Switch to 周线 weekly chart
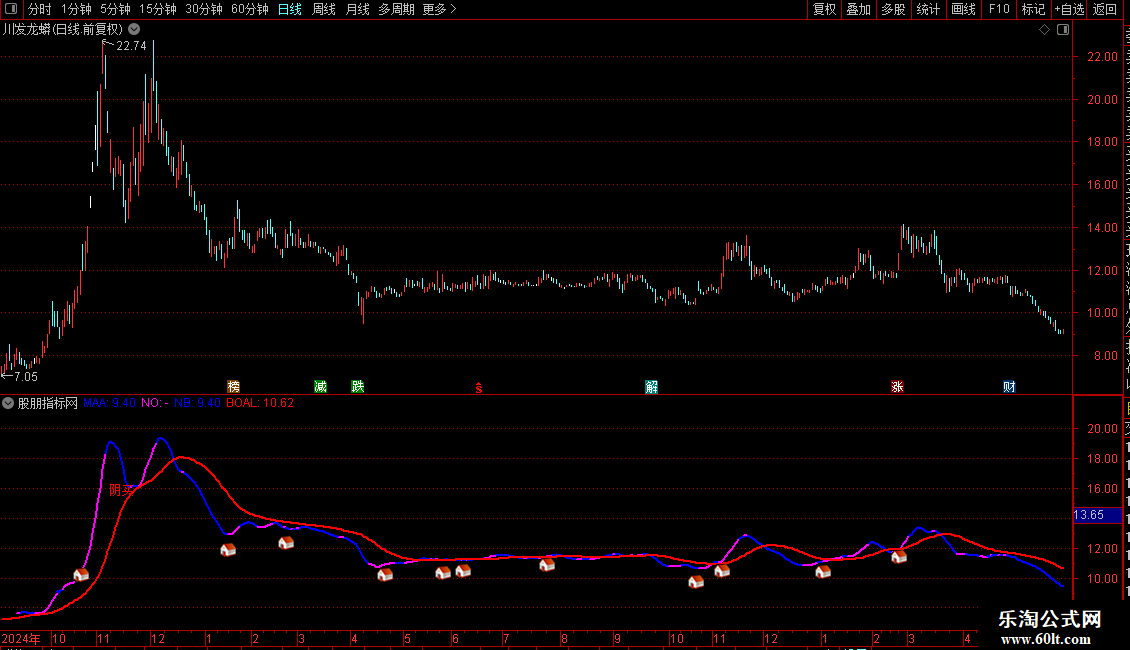The width and height of the screenshot is (1130, 650). point(324,9)
